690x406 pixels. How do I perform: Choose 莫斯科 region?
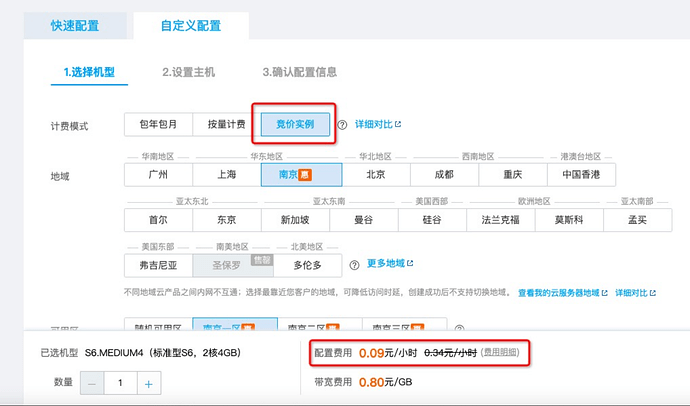(569, 220)
